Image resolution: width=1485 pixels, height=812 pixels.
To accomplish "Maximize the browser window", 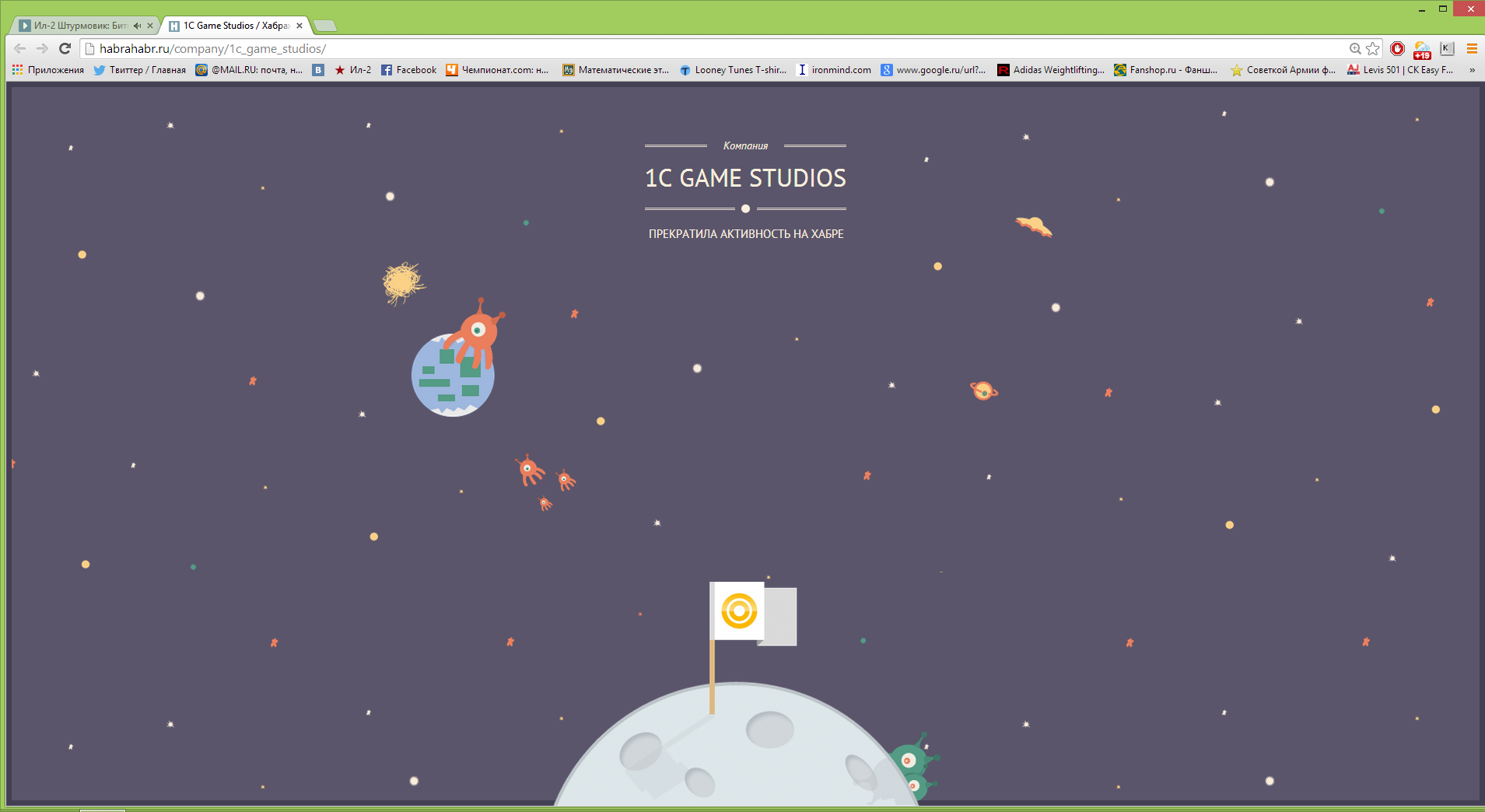I will (1443, 9).
